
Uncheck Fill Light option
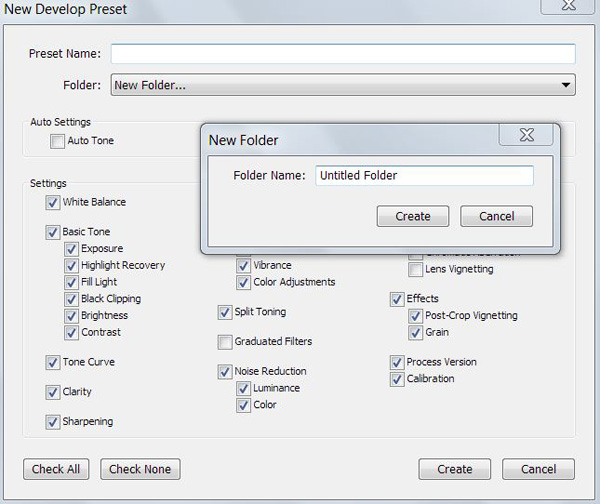tap(72, 282)
